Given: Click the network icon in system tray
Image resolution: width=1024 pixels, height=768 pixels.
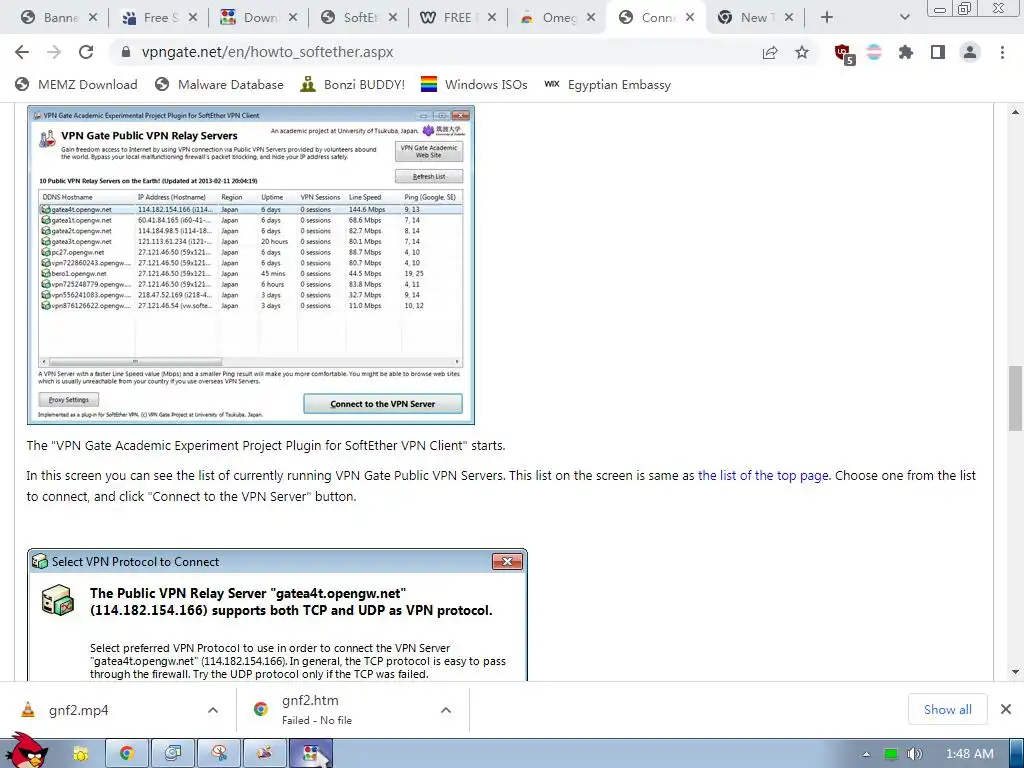Looking at the screenshot, I should click(x=891, y=754).
